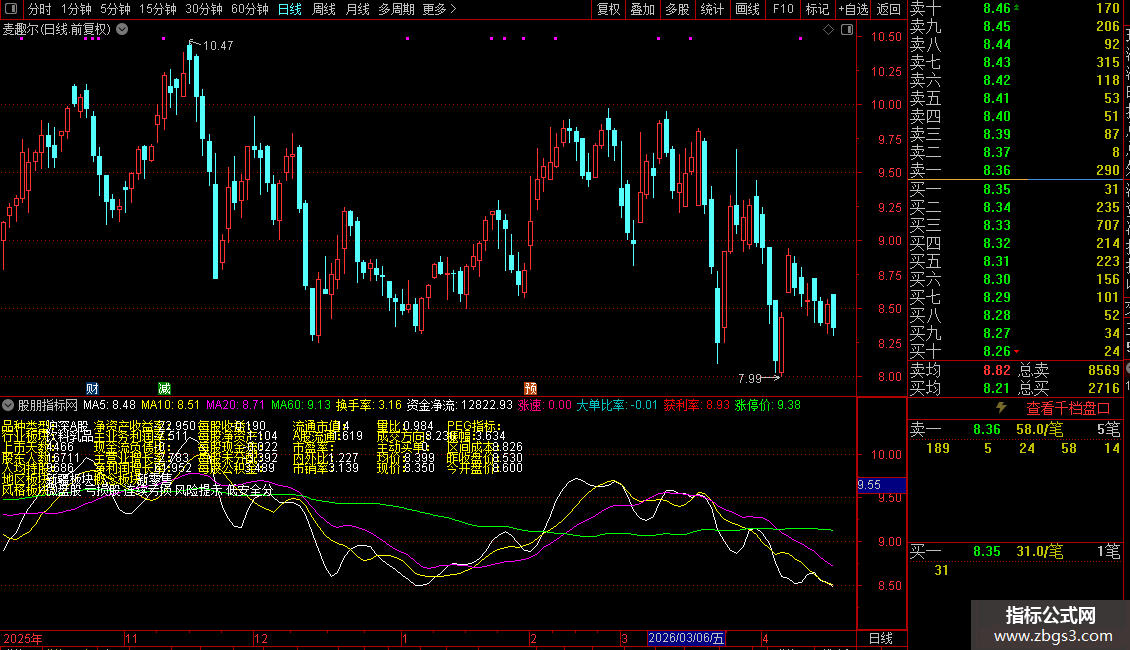
Task: Click the 返回 back button
Action: pyautogui.click(x=889, y=9)
